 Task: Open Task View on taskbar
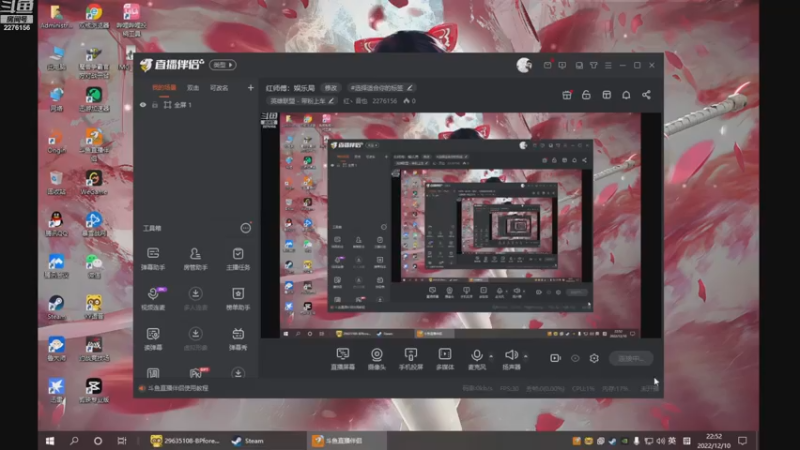(121, 441)
